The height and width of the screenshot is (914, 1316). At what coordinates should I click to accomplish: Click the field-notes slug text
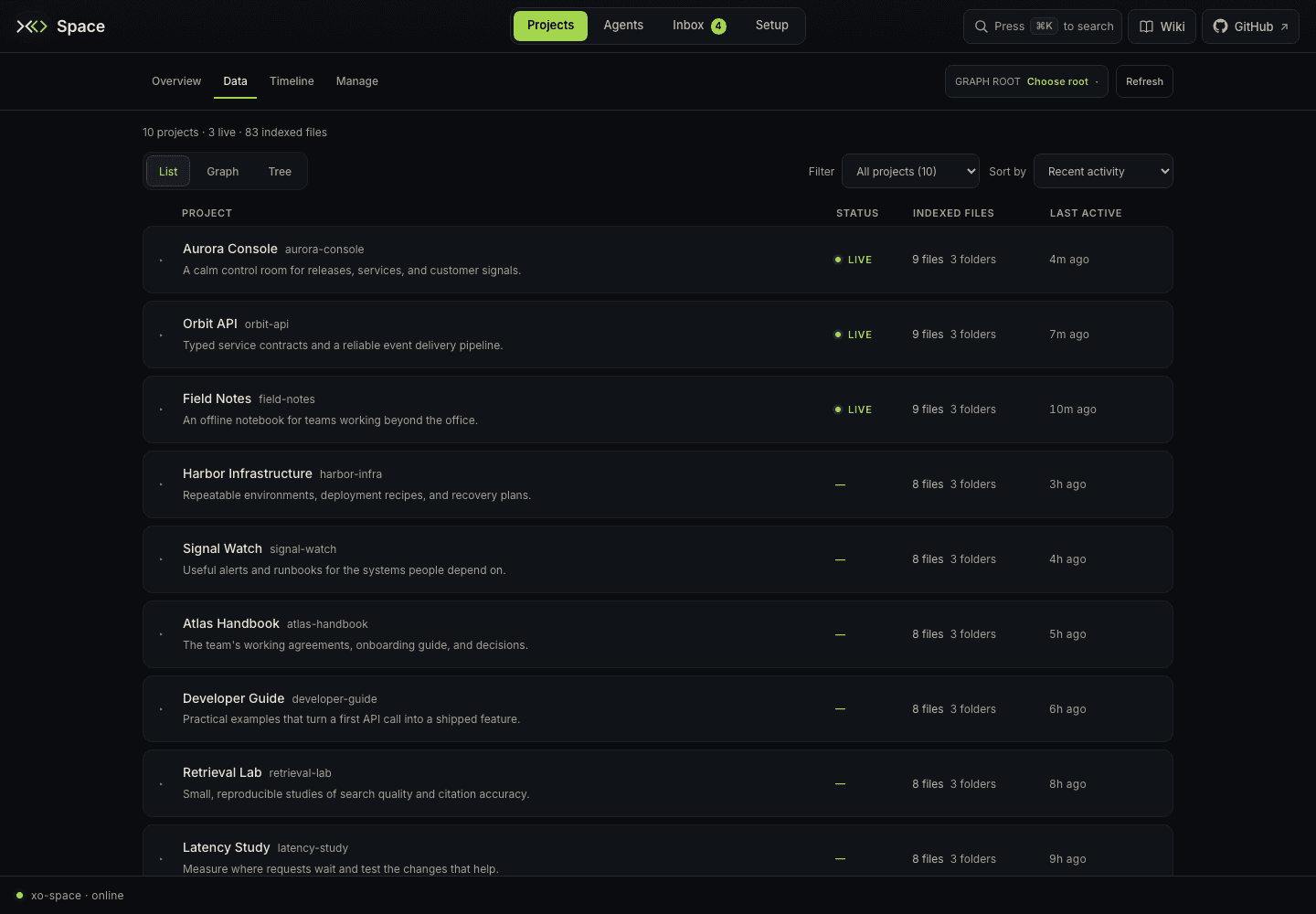pyautogui.click(x=287, y=399)
